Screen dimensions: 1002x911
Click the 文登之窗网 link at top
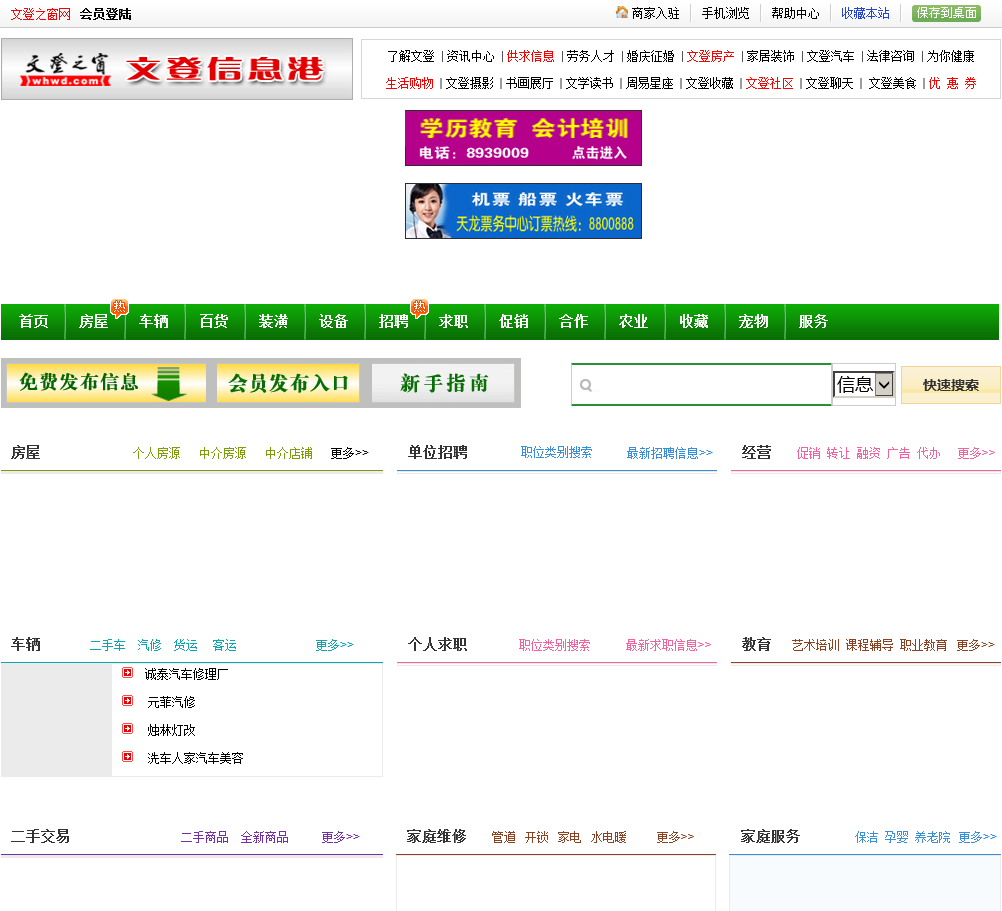coord(40,14)
